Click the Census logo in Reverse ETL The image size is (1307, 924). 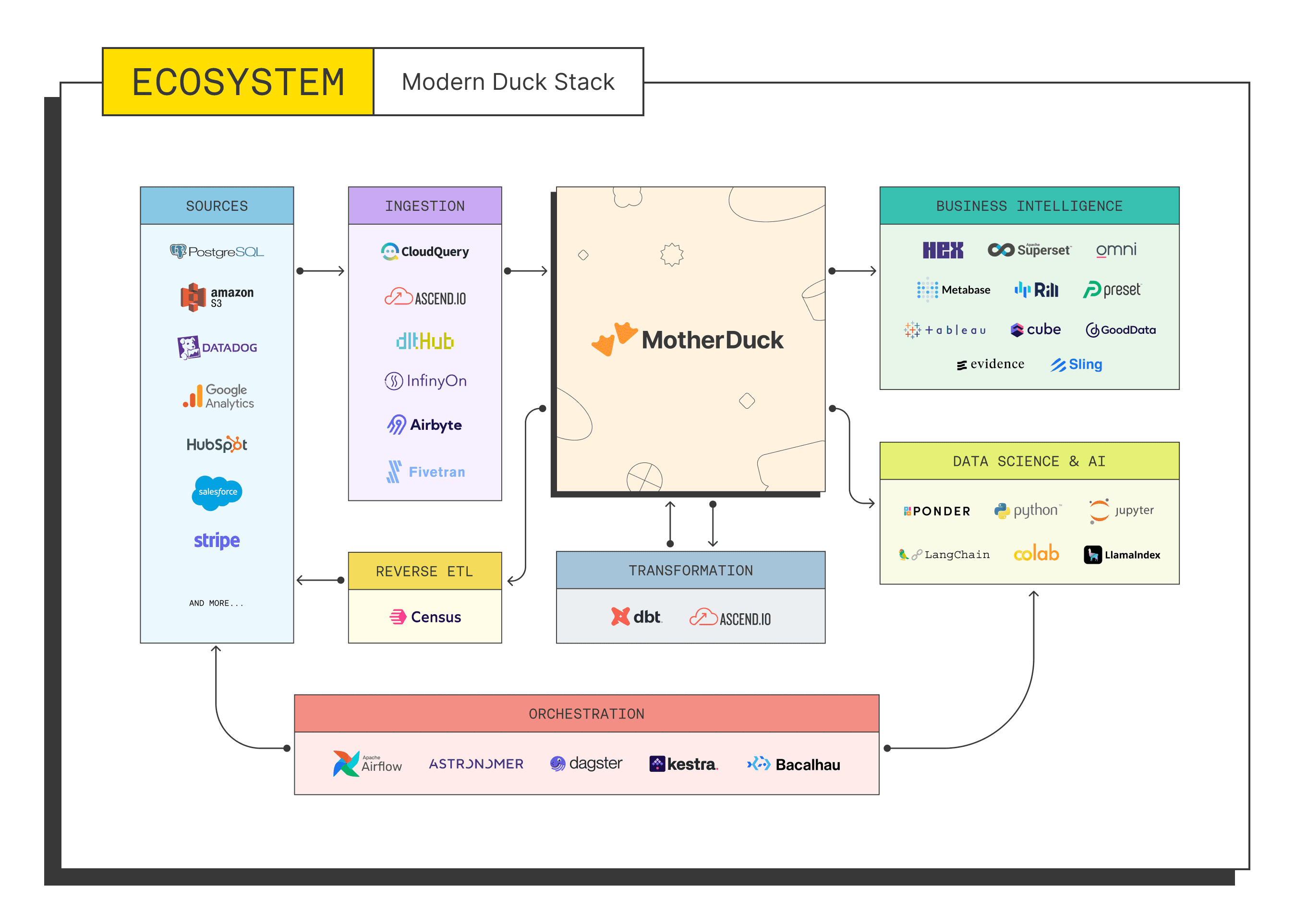point(424,617)
